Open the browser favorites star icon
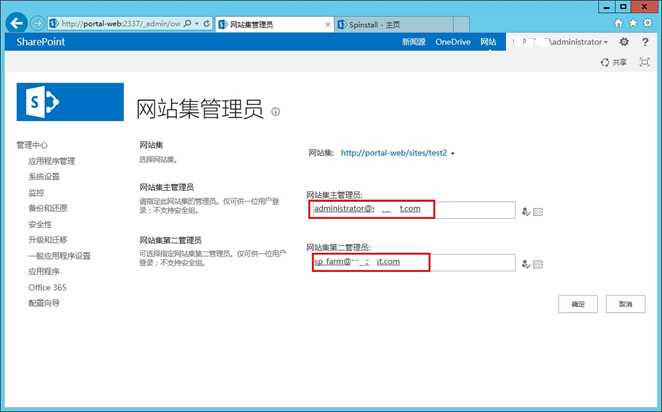 click(x=632, y=24)
